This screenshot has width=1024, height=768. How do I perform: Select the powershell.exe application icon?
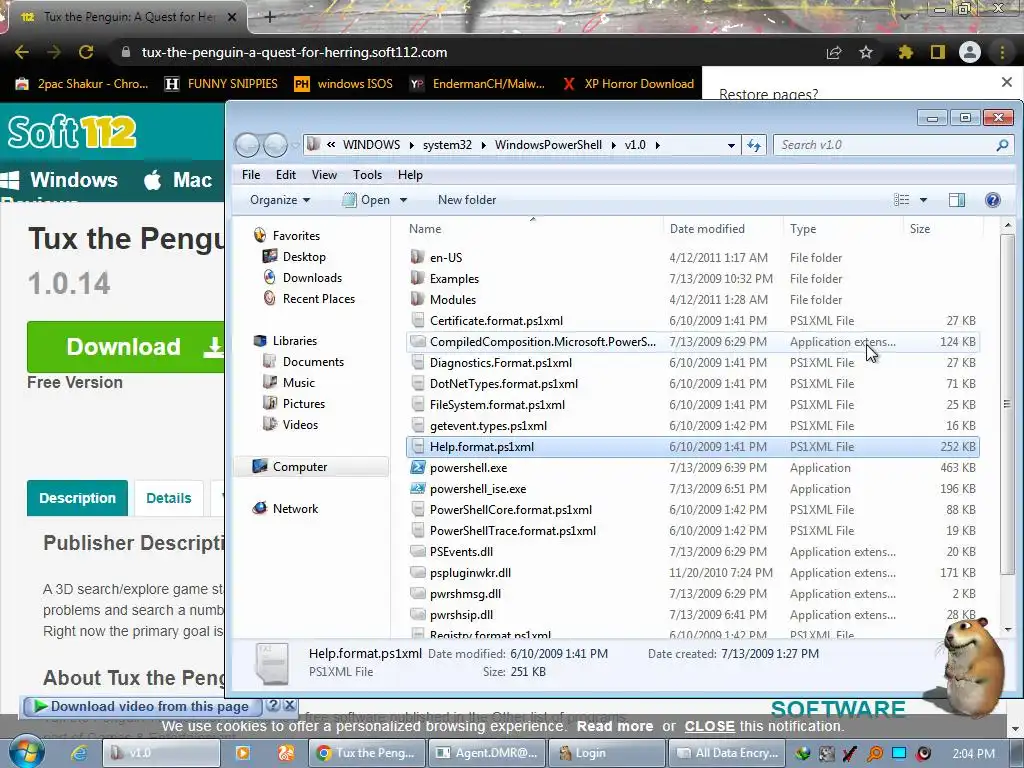418,468
